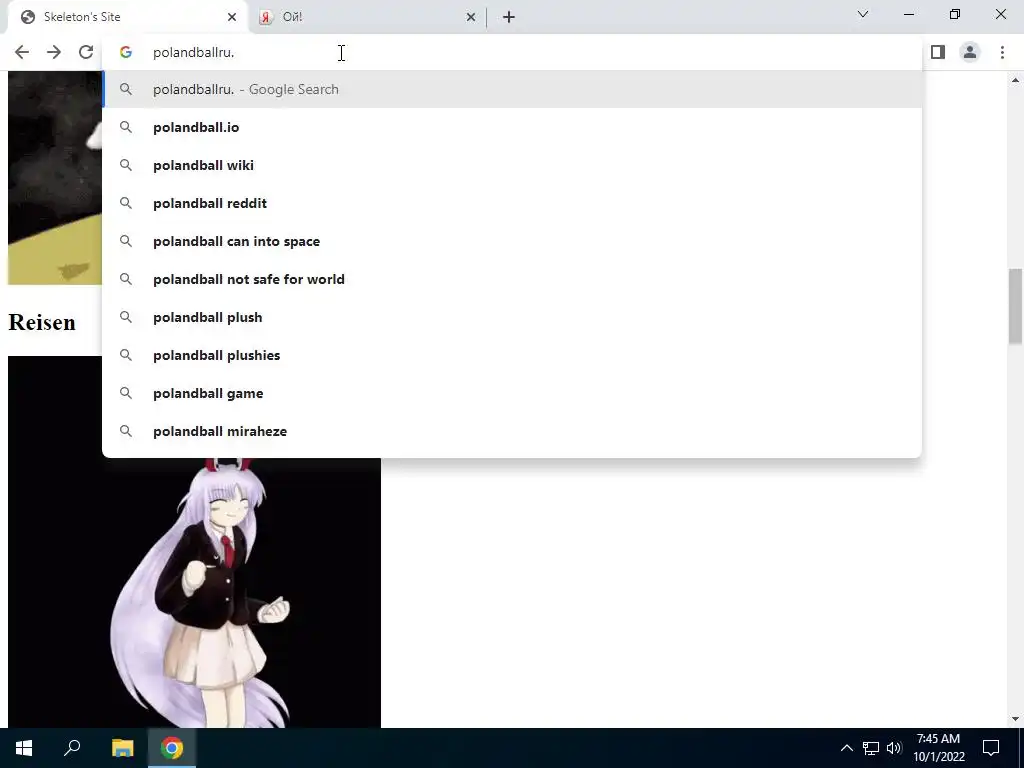The height and width of the screenshot is (768, 1024).
Task: Click the image above the Reisen heading
Action: pyautogui.click(x=55, y=178)
